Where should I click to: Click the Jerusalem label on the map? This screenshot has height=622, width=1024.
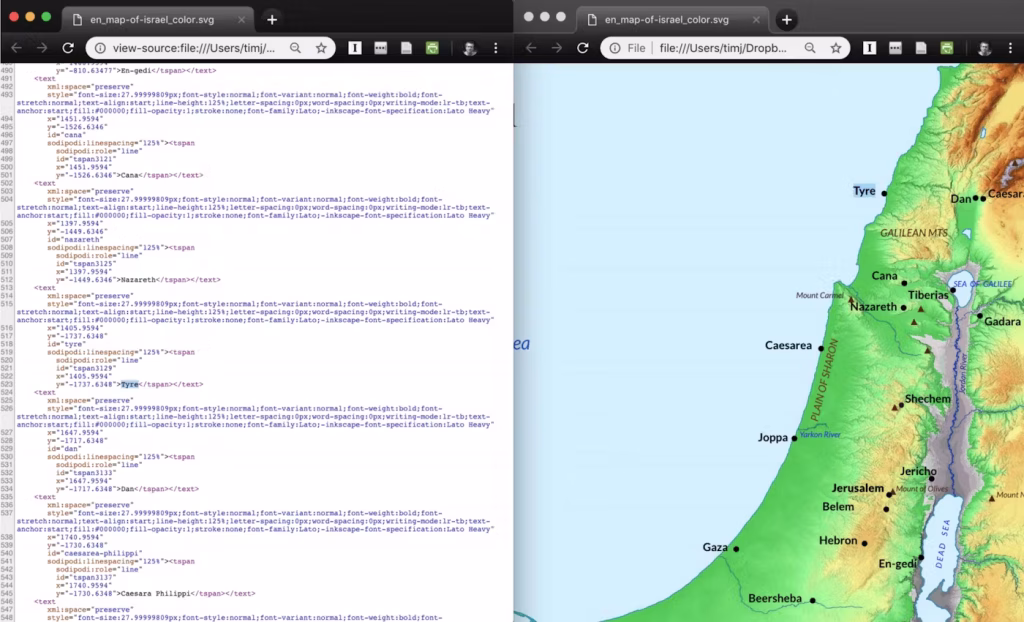858,489
